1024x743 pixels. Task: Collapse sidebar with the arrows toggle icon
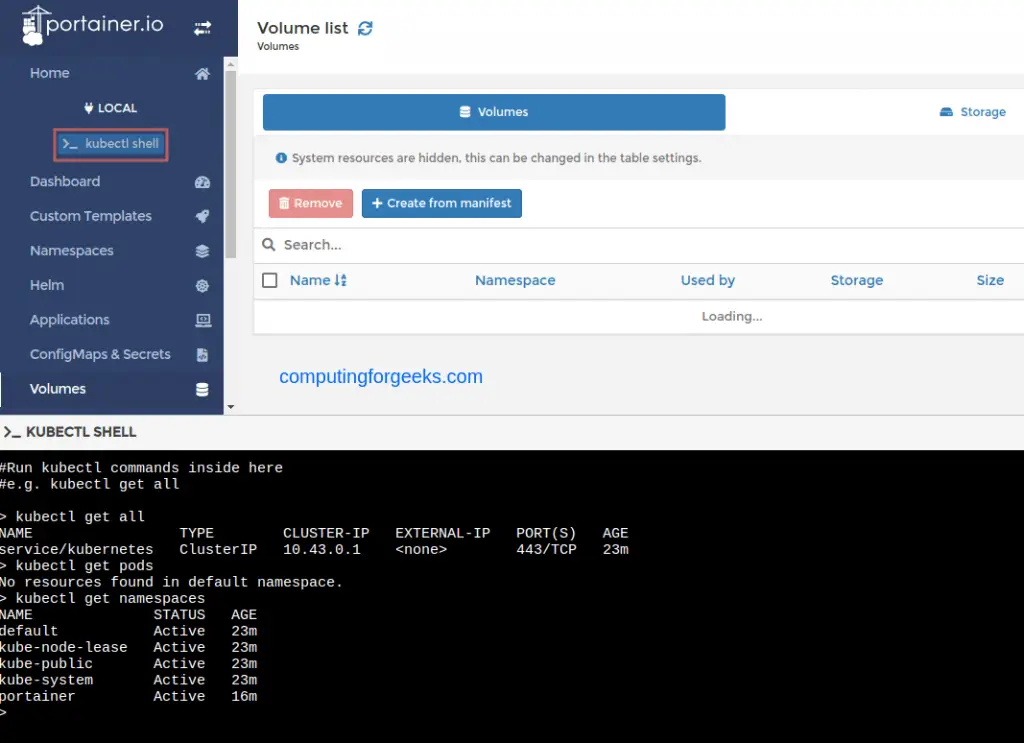(202, 27)
